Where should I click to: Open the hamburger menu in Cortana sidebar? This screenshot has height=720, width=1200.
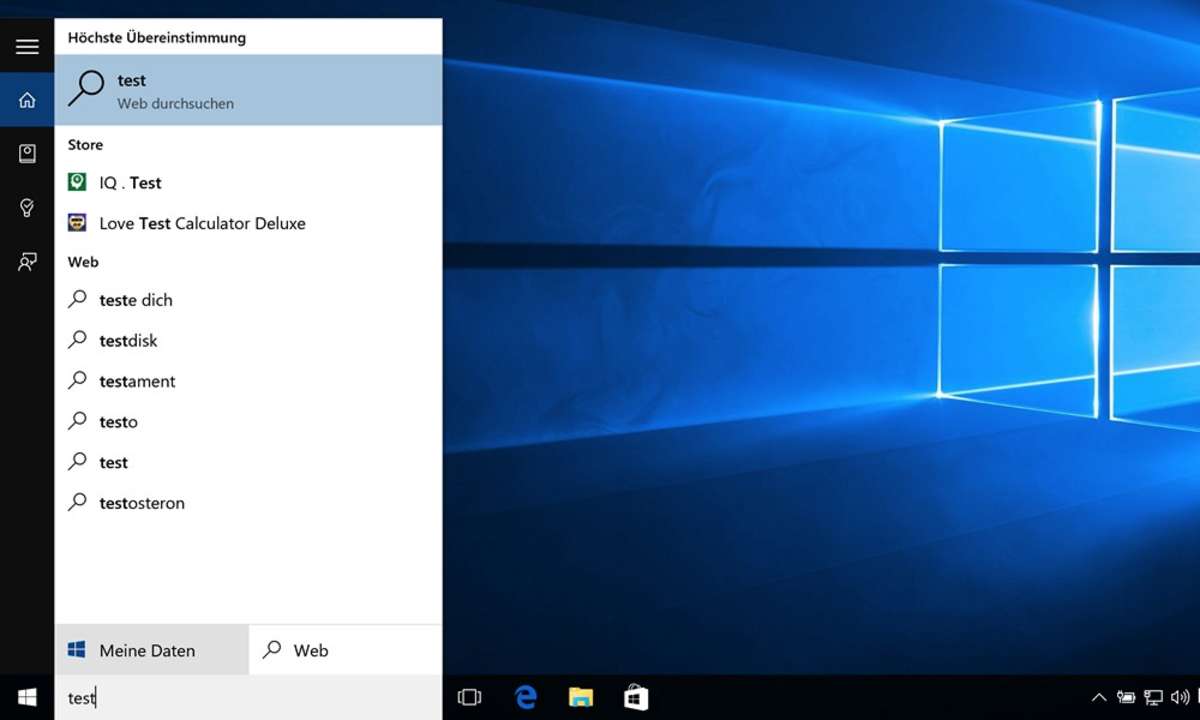coord(27,46)
